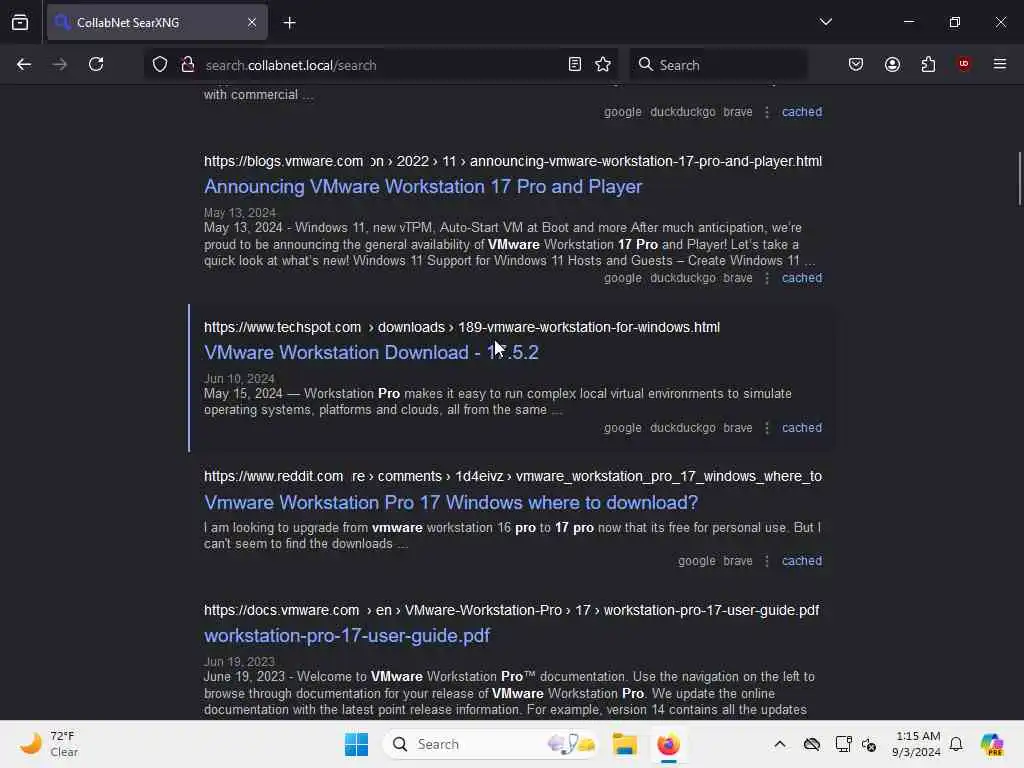
Task: Open weather widget showing 72°F Clear
Action: coord(50,744)
